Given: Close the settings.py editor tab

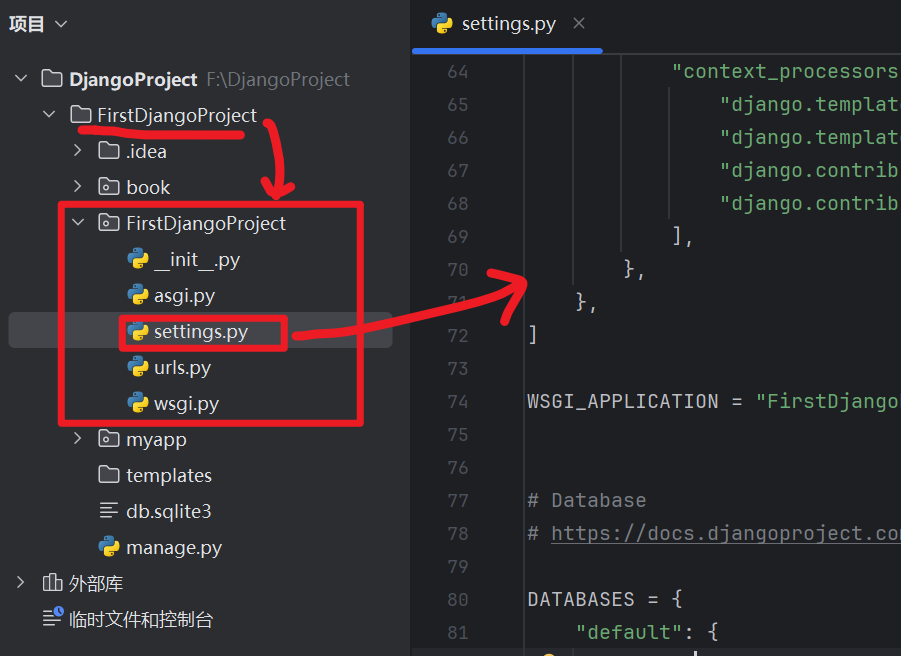Looking at the screenshot, I should click(x=579, y=24).
